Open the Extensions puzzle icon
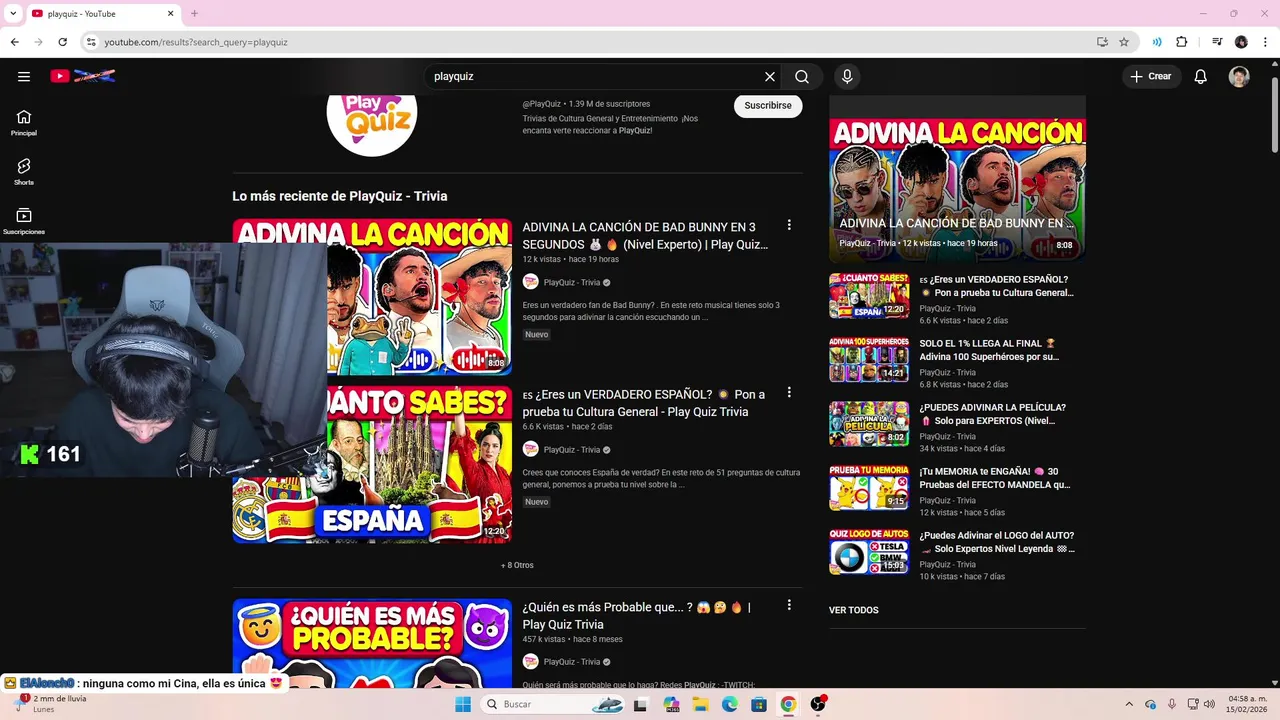1280x720 pixels. (x=1182, y=42)
